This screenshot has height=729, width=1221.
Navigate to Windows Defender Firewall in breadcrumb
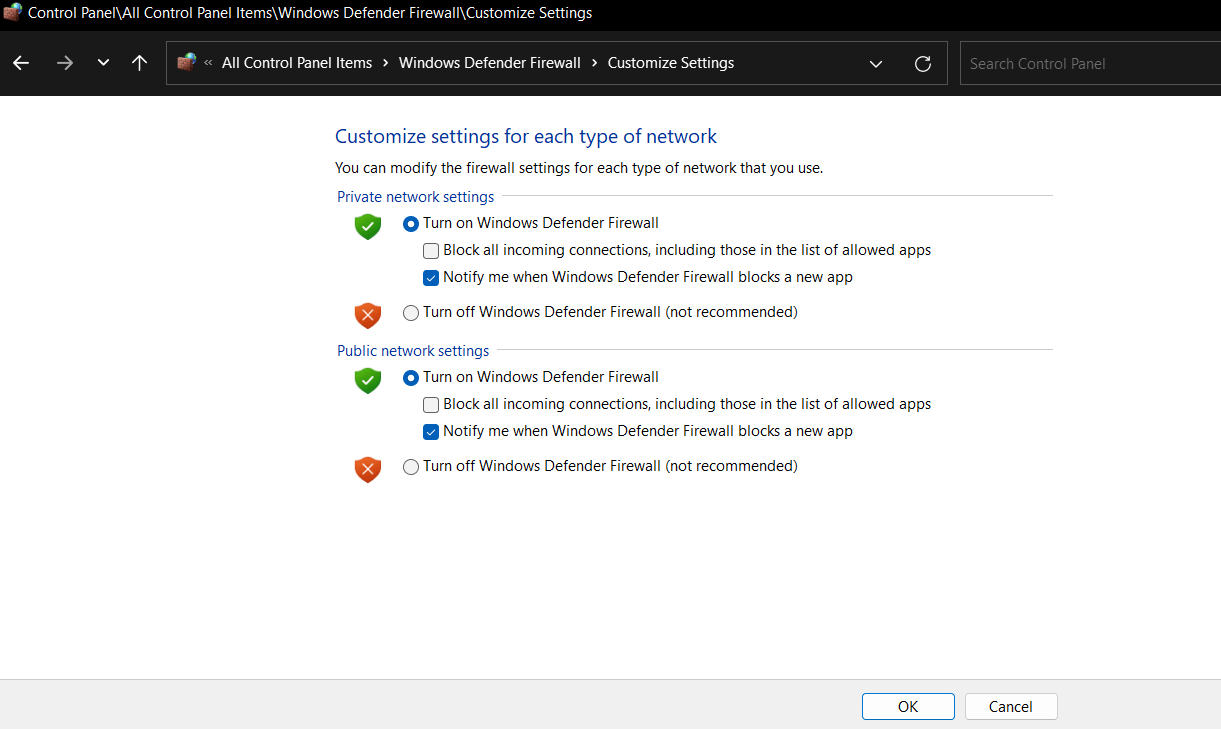pos(489,62)
